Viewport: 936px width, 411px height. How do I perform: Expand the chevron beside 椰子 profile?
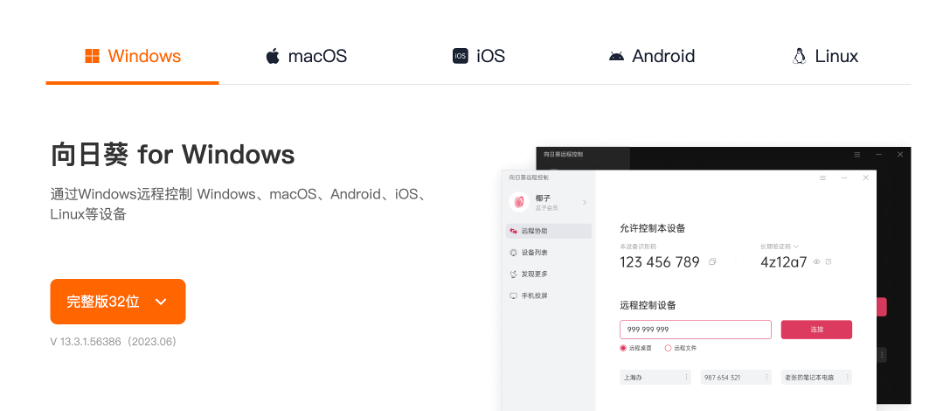pos(584,203)
